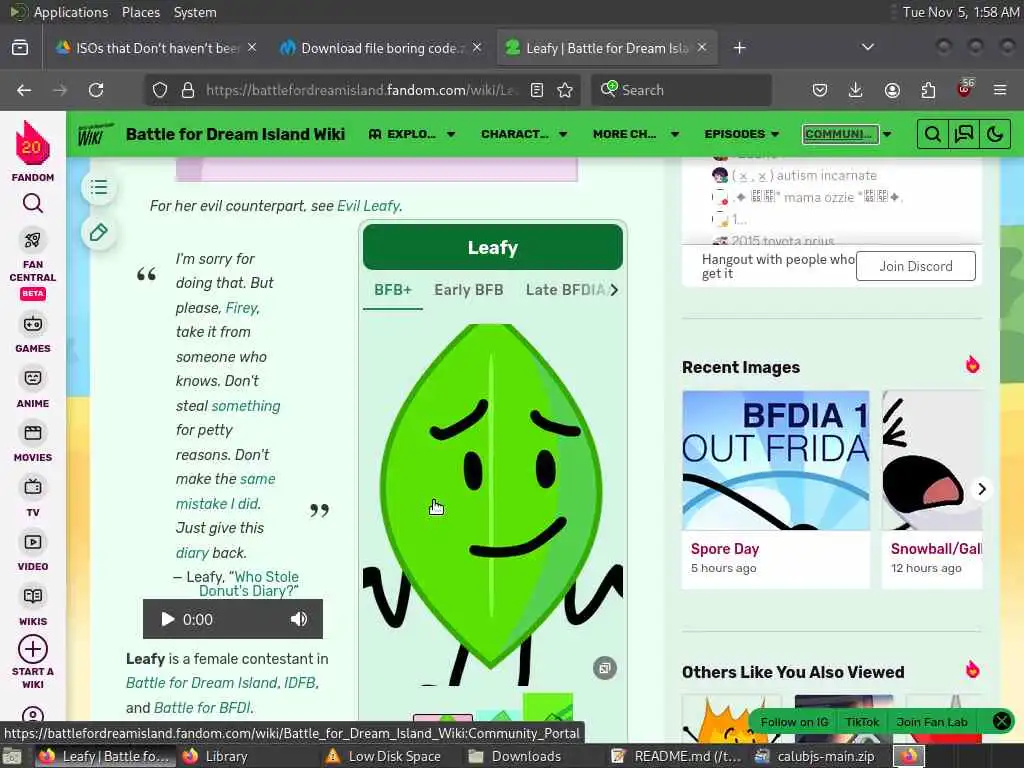Select the BFB+ infobox tab
Image resolution: width=1024 pixels, height=768 pixels.
coord(392,290)
